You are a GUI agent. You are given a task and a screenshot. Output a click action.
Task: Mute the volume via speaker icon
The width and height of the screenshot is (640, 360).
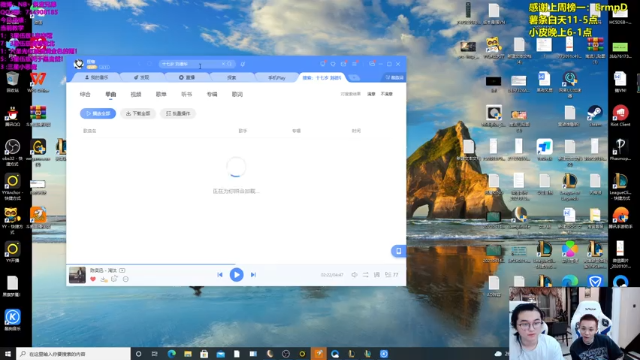[x=354, y=275]
